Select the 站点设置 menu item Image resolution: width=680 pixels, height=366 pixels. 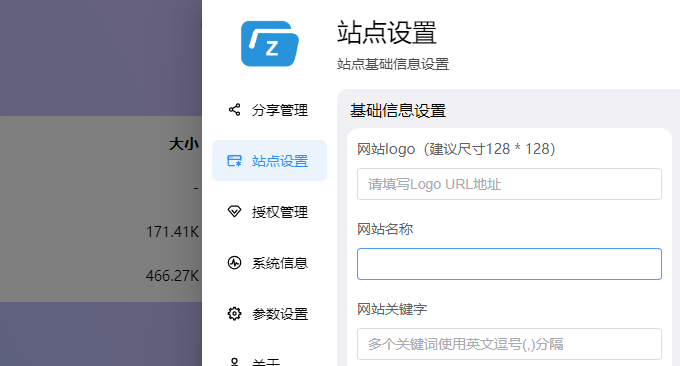(x=269, y=160)
